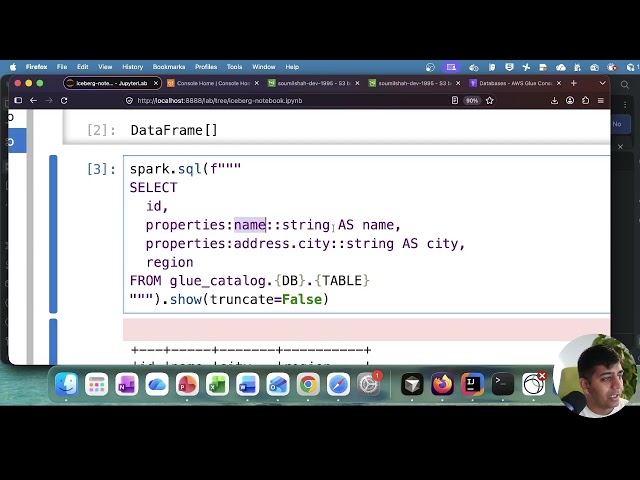Open the Bookmarks menu
The height and width of the screenshot is (480, 640).
click(x=169, y=67)
